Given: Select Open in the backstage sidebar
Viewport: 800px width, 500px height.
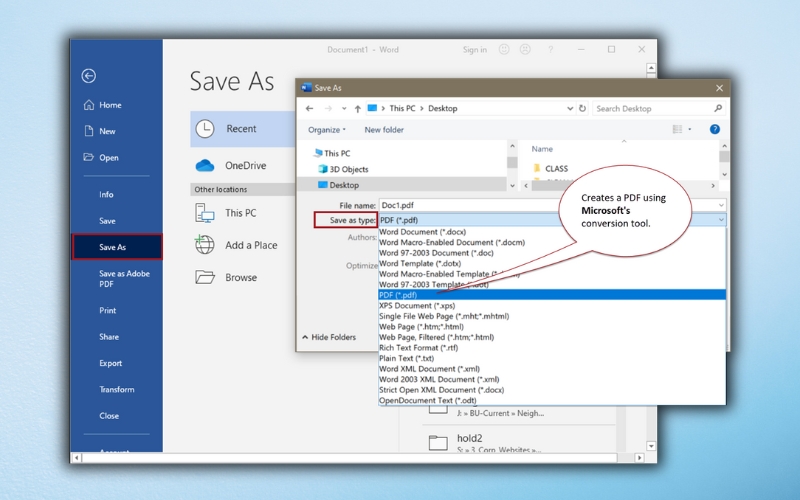Looking at the screenshot, I should pyautogui.click(x=101, y=158).
